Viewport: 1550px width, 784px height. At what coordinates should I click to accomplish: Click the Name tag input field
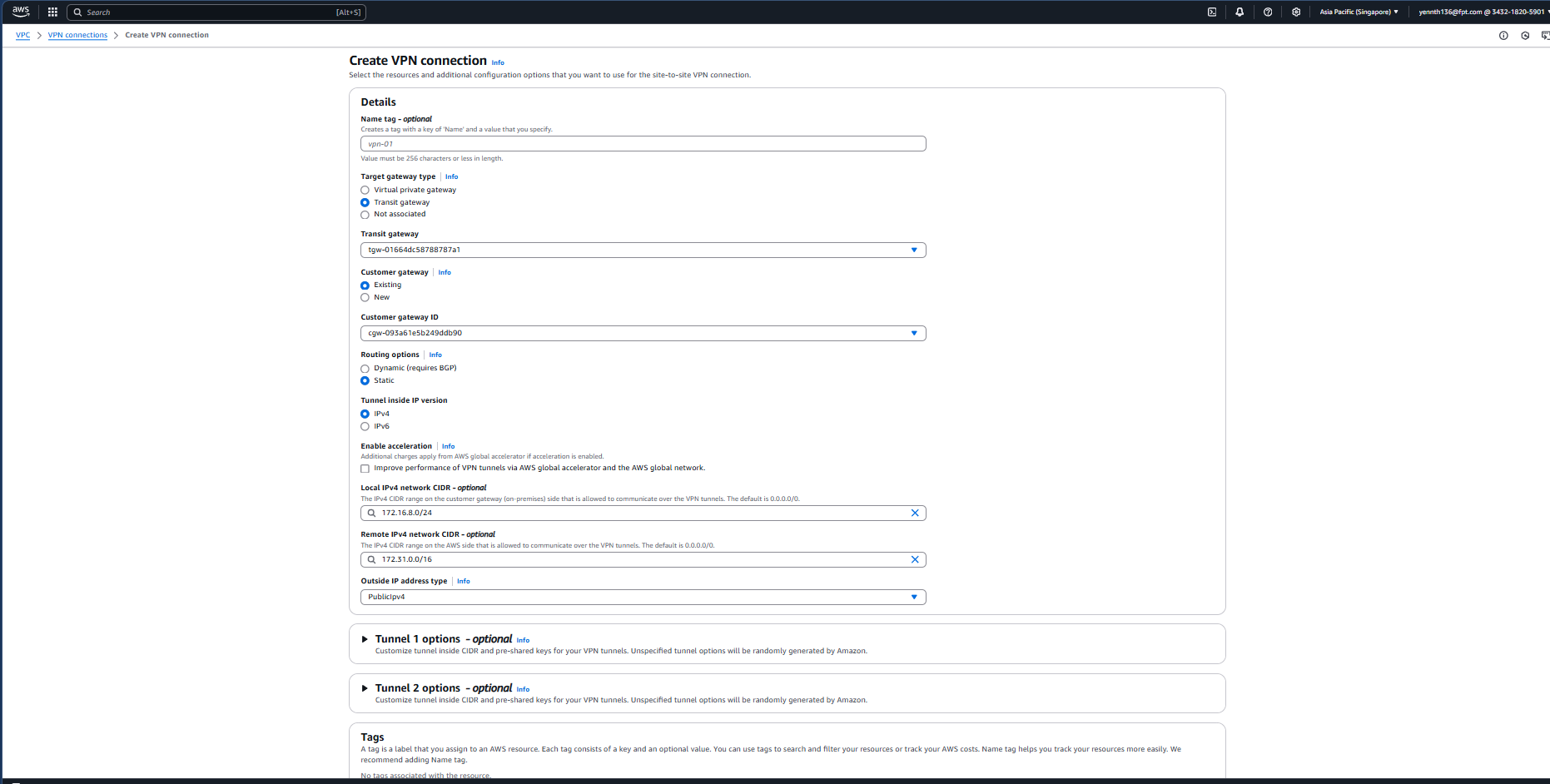pyautogui.click(x=643, y=144)
